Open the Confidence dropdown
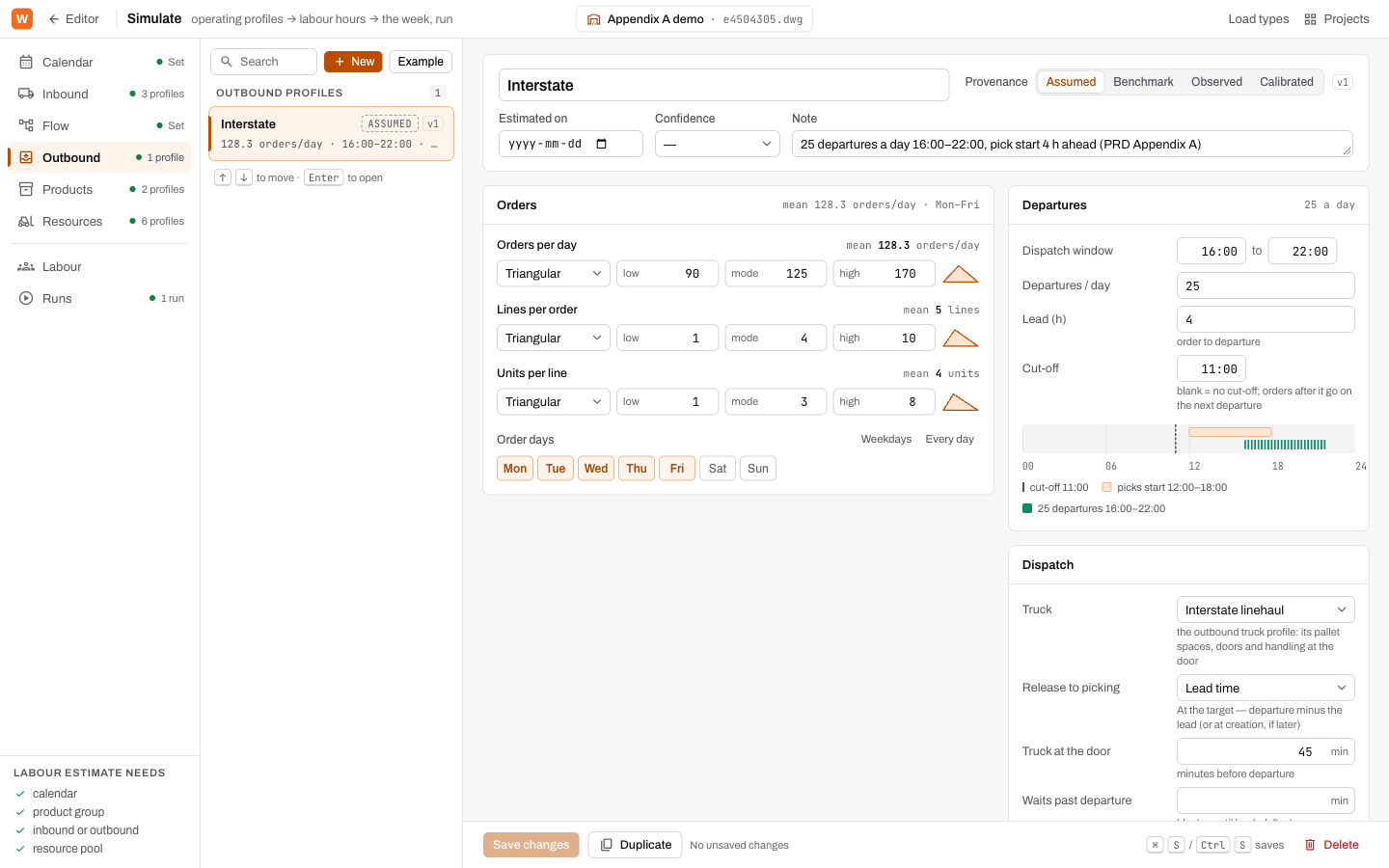Viewport: 1389px width, 868px height. coord(718,144)
